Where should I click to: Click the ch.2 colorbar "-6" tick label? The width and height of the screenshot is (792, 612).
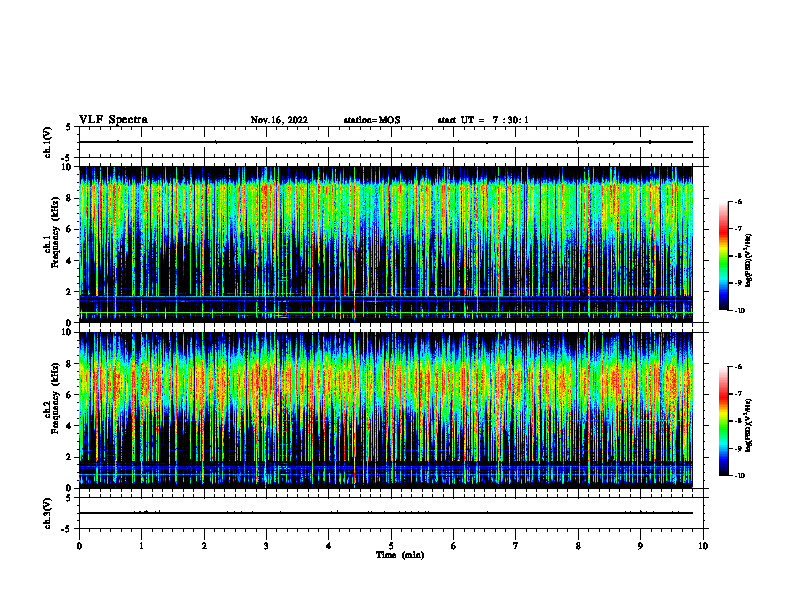738,367
